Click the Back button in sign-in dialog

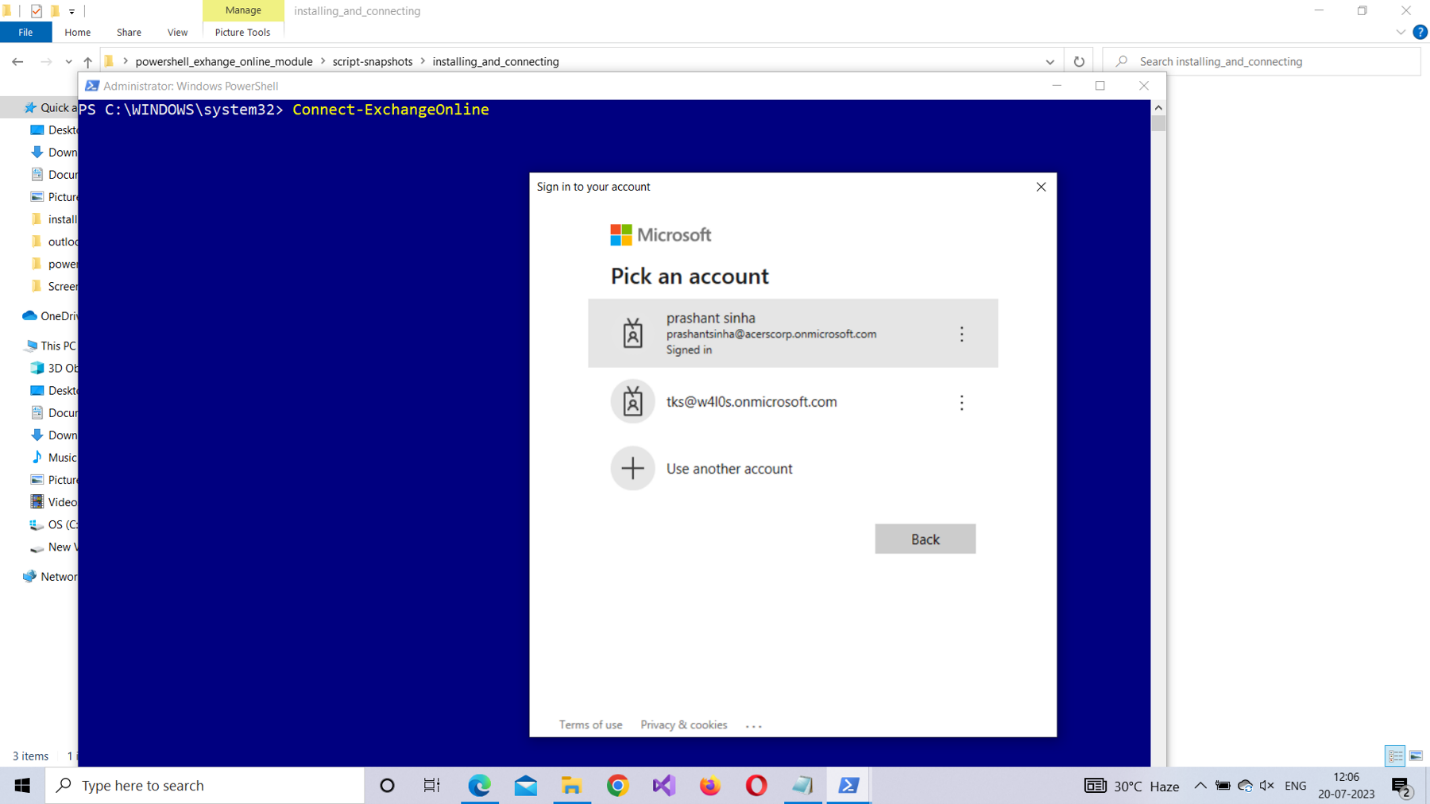[x=925, y=539]
